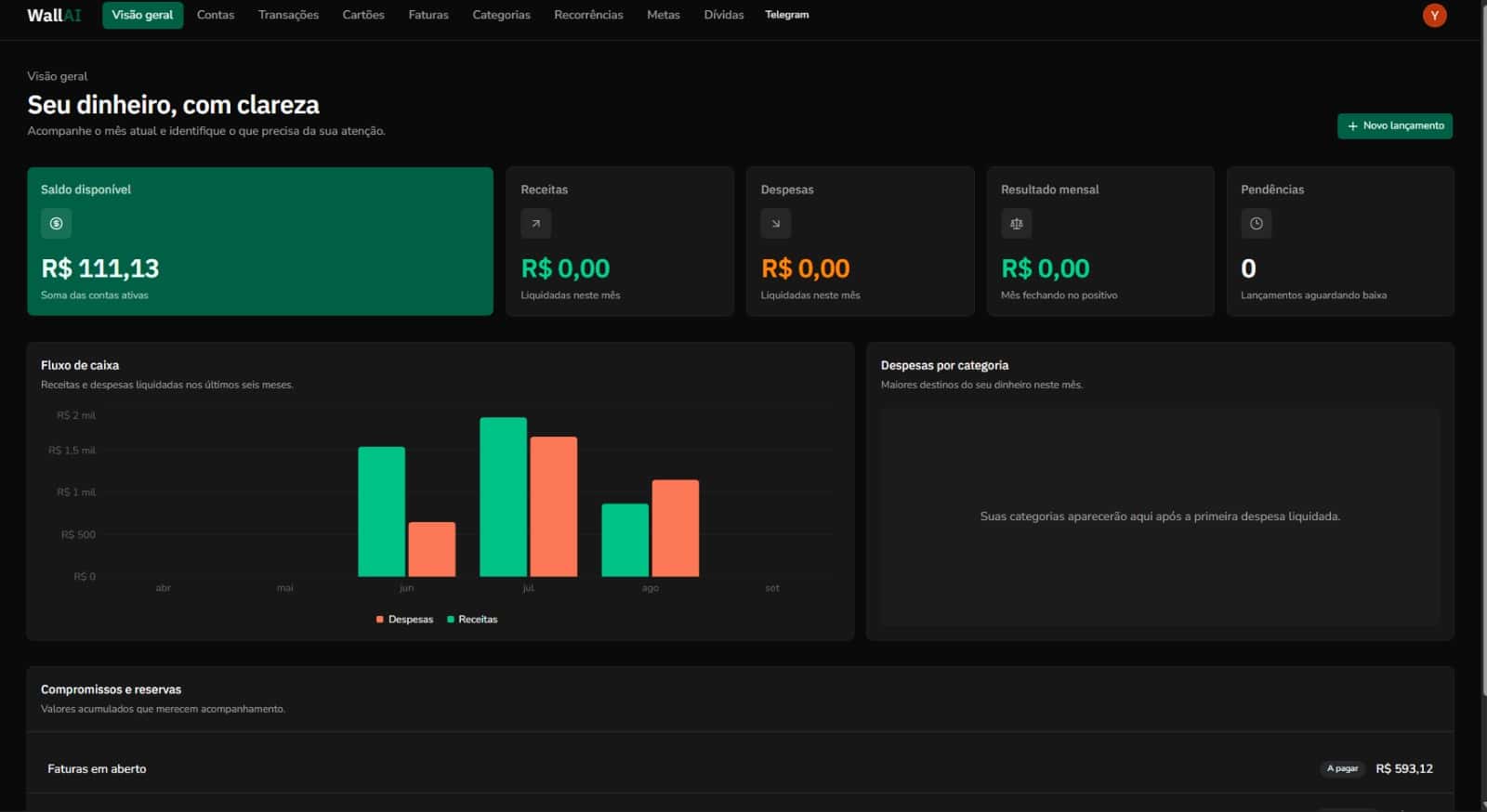Switch to the Dívidas tab
1487x812 pixels.
[724, 15]
